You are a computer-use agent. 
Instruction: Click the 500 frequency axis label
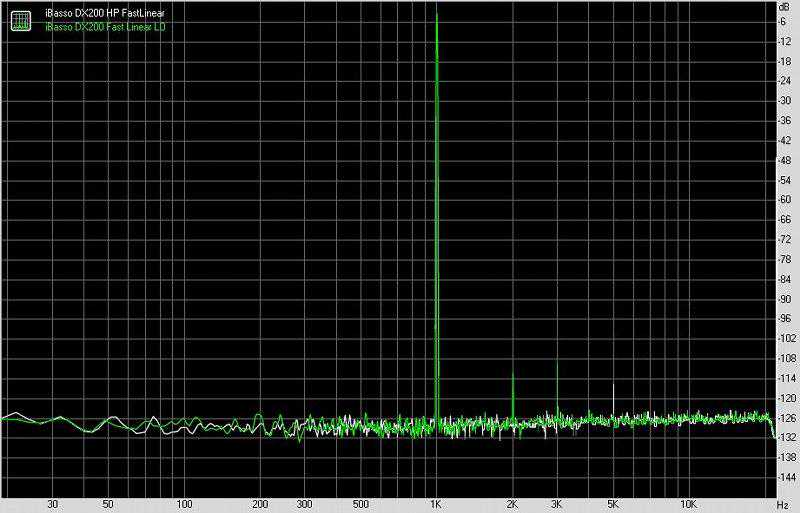click(360, 502)
